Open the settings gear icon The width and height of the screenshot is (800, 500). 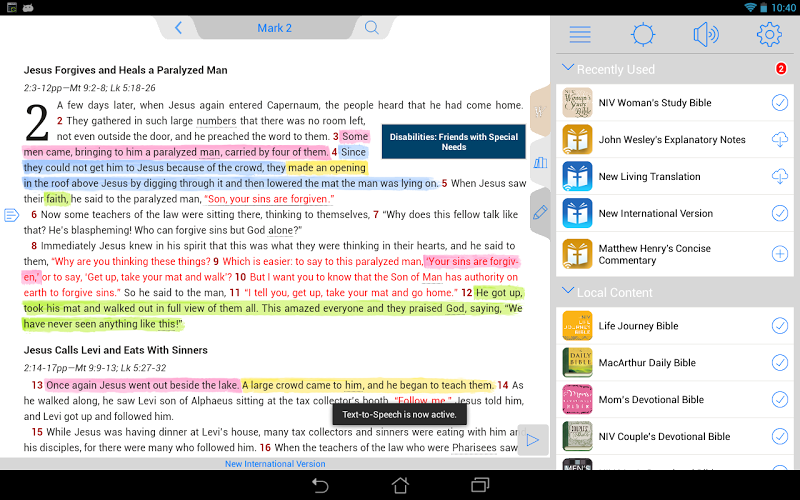[x=769, y=34]
